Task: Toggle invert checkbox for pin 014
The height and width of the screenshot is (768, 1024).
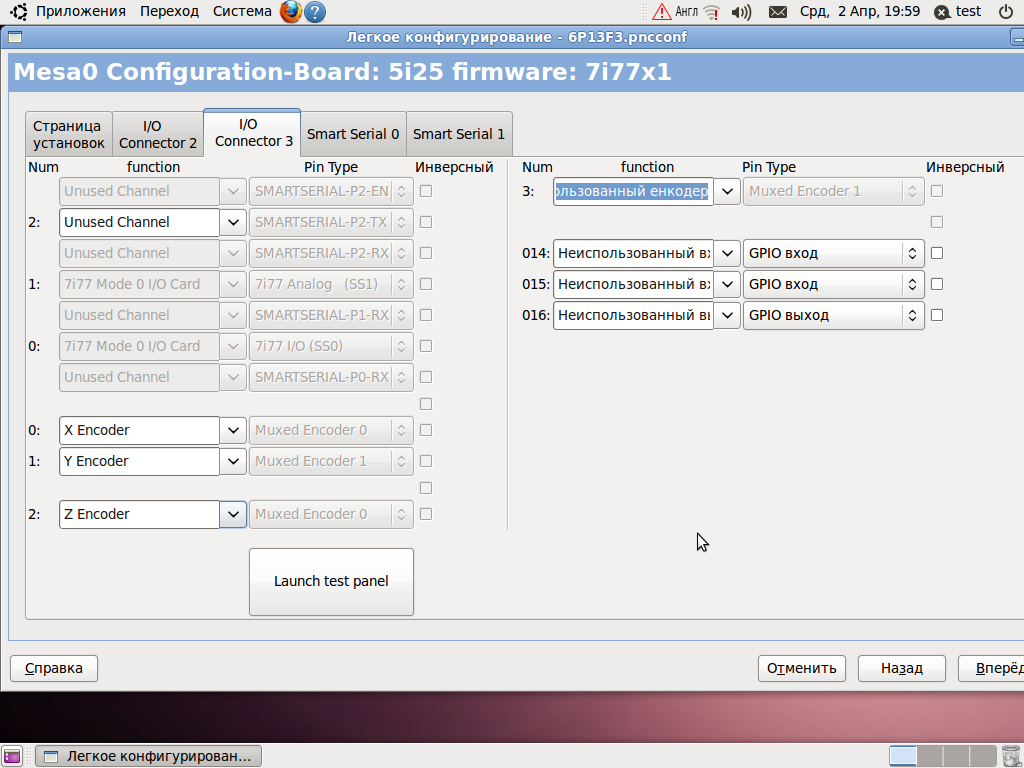Action: click(x=937, y=253)
